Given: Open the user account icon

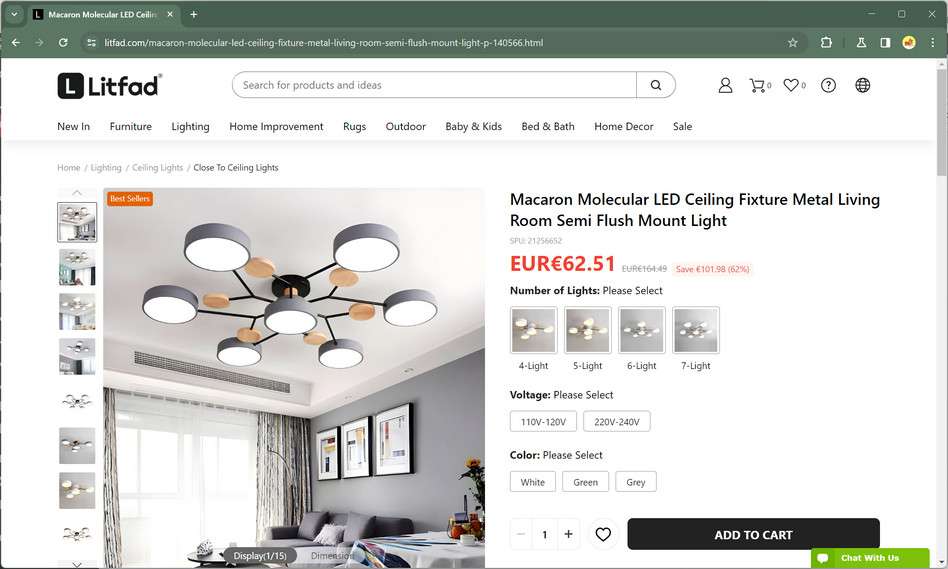Looking at the screenshot, I should point(725,85).
